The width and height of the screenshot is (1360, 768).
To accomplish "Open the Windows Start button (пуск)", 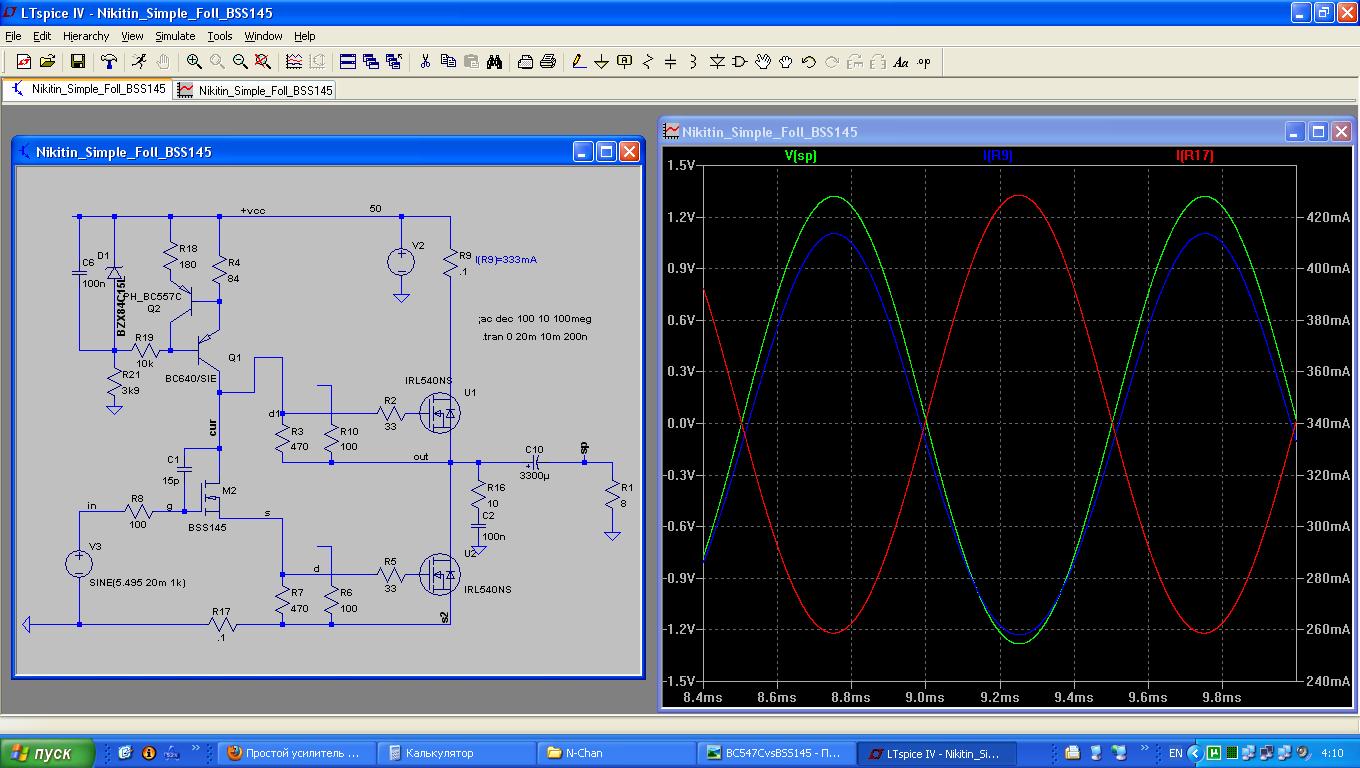I will tap(48, 753).
